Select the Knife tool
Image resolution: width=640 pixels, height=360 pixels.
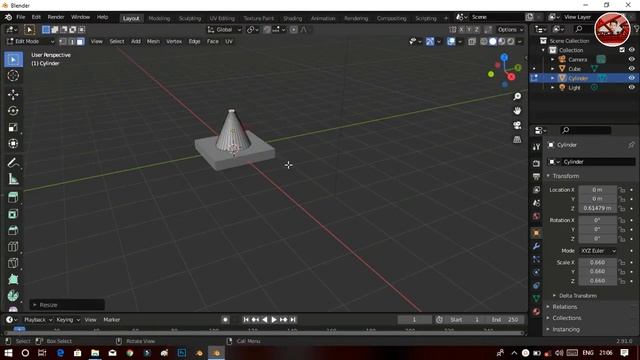[x=13, y=263]
